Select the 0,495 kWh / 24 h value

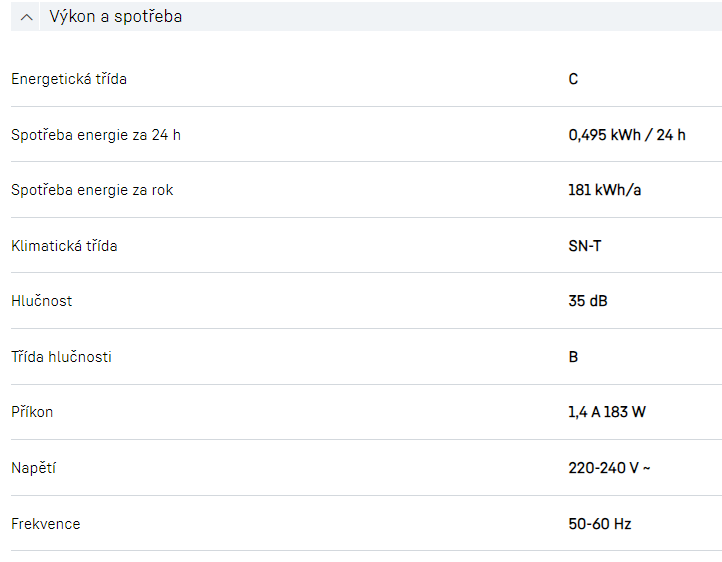pyautogui.click(x=627, y=135)
